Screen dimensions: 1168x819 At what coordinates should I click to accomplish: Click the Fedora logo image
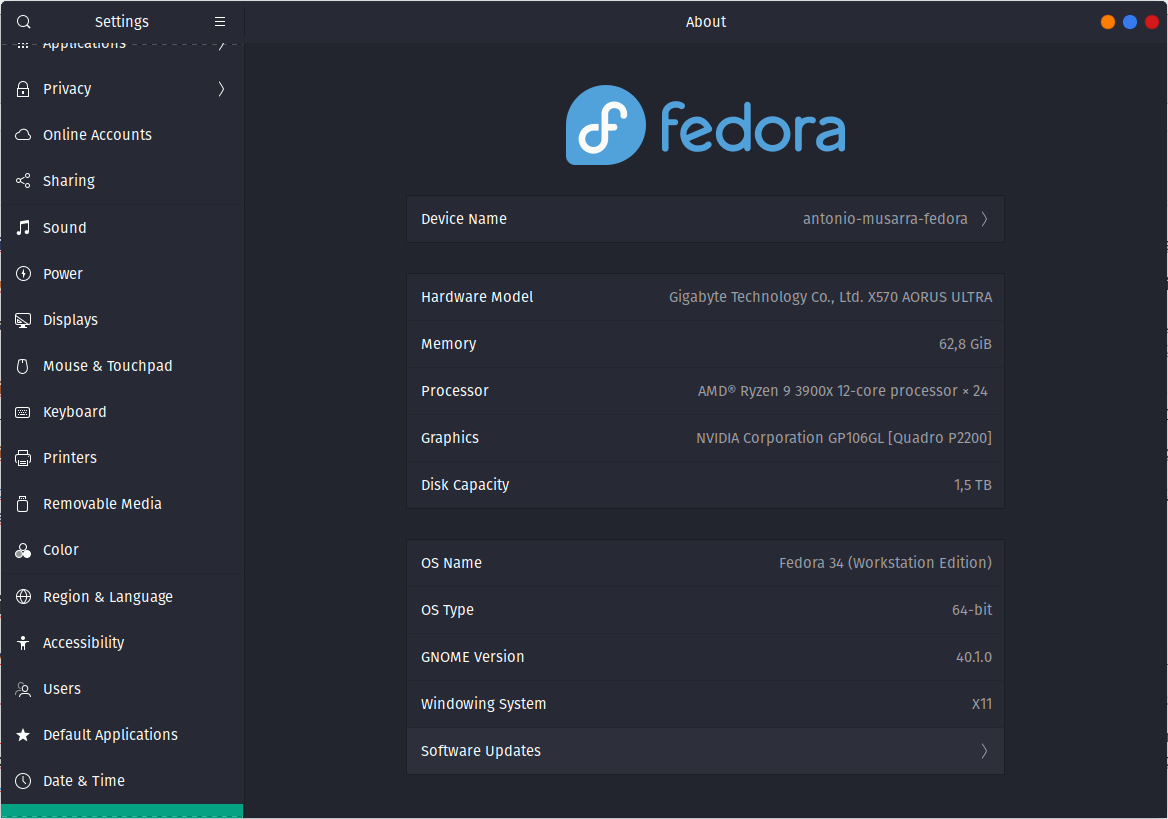705,125
